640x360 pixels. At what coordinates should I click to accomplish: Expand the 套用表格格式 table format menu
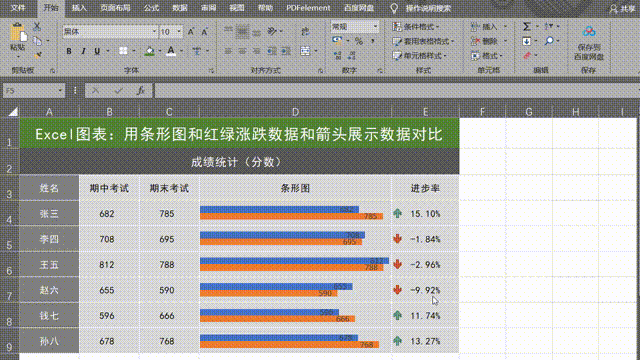click(423, 41)
